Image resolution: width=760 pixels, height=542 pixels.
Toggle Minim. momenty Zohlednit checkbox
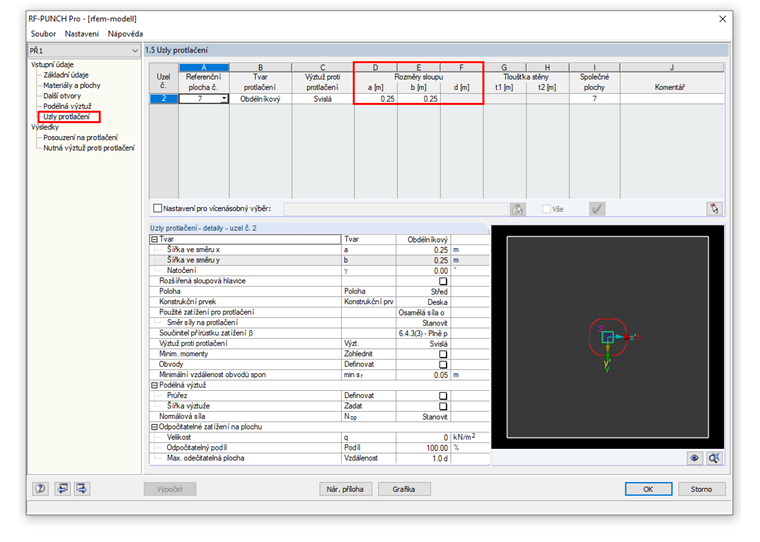click(443, 354)
